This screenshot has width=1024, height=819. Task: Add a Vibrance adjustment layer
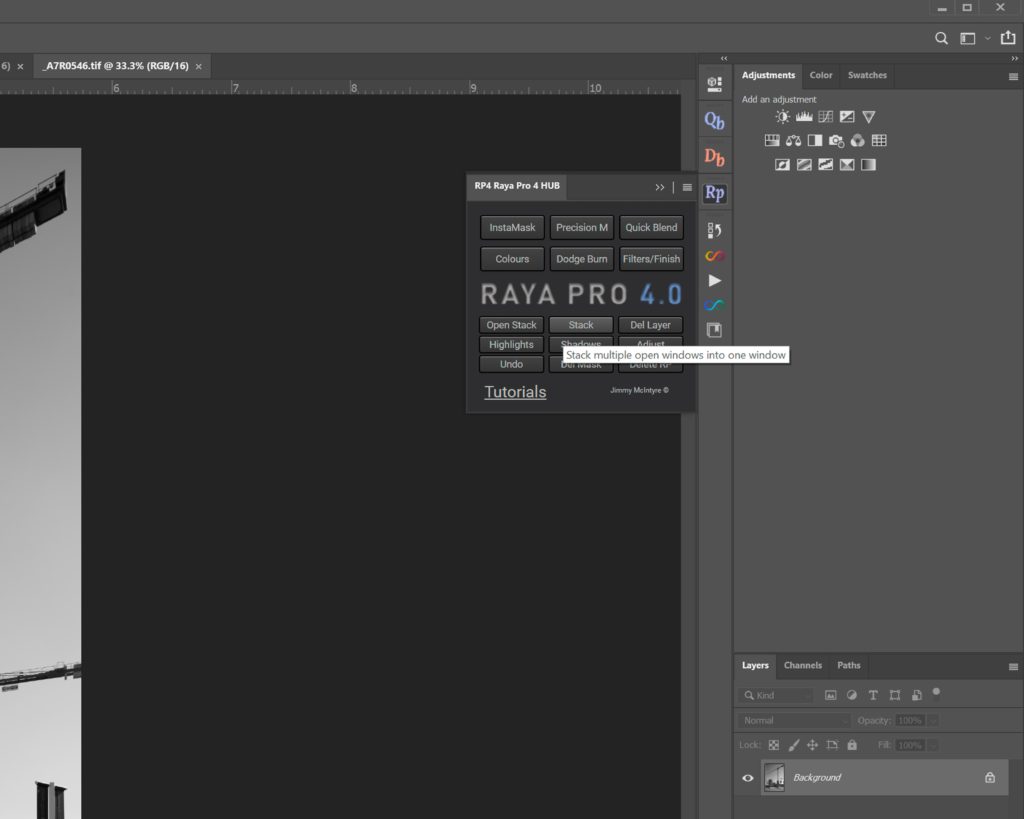(x=869, y=117)
